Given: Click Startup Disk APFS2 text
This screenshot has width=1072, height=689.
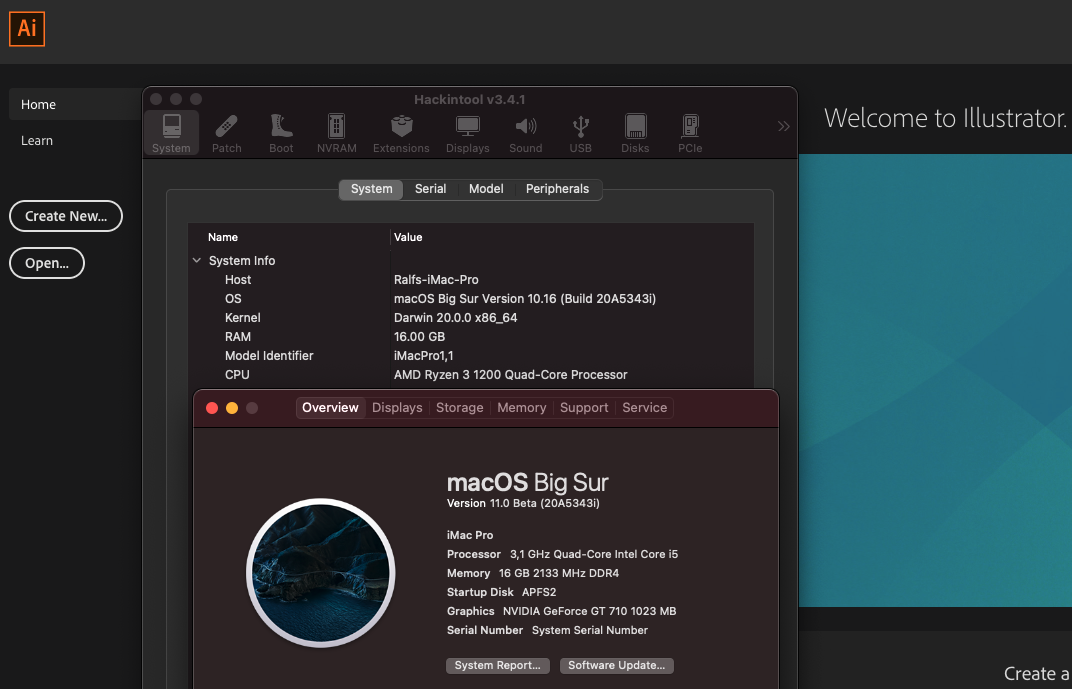Looking at the screenshot, I should point(501,593).
